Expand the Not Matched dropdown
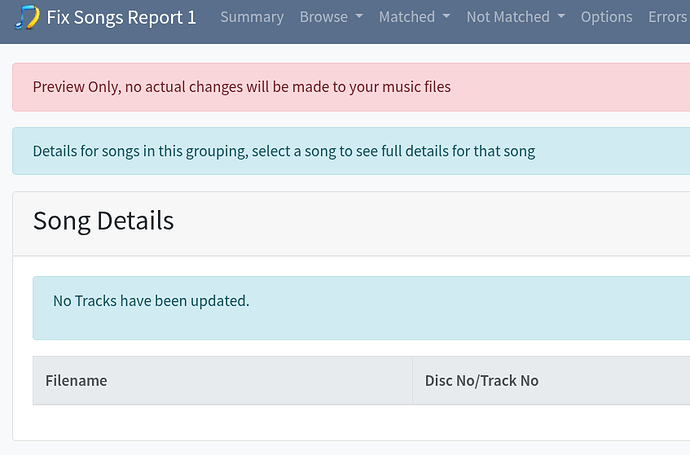Viewport: 690px width, 455px height. click(508, 17)
